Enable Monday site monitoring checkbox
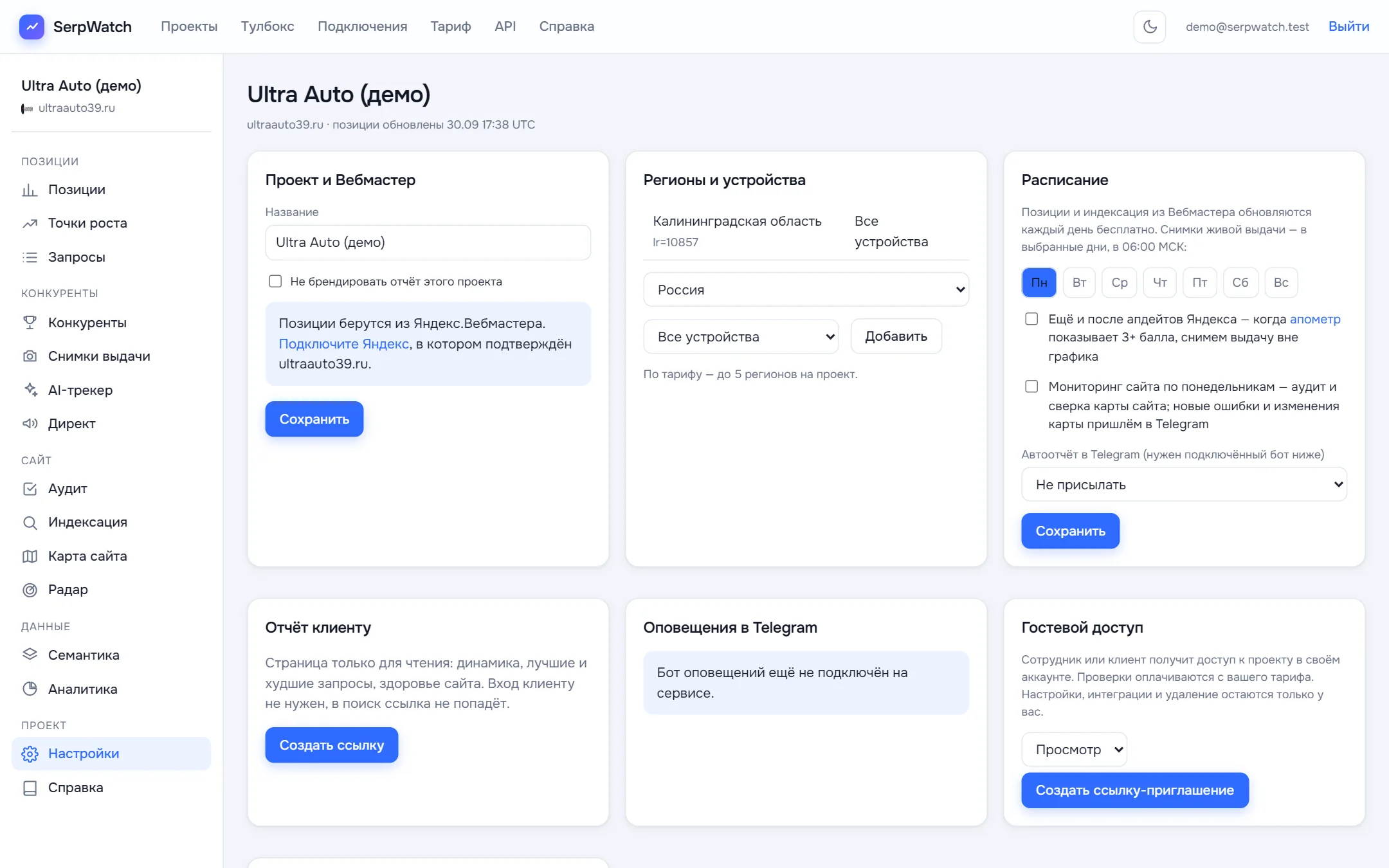The height and width of the screenshot is (868, 1389). pyautogui.click(x=1031, y=386)
